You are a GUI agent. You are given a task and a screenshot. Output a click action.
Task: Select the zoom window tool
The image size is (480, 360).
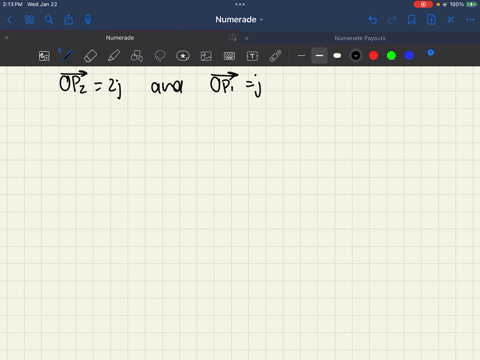click(44, 56)
